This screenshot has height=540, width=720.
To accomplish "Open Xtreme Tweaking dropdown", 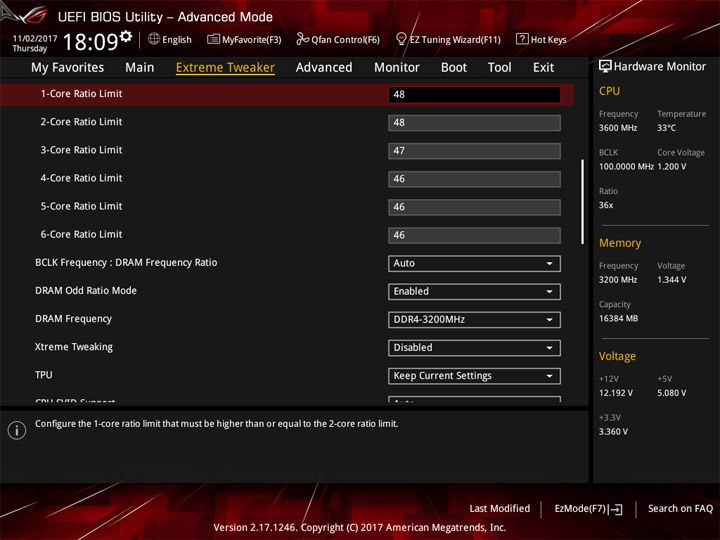I will click(474, 348).
